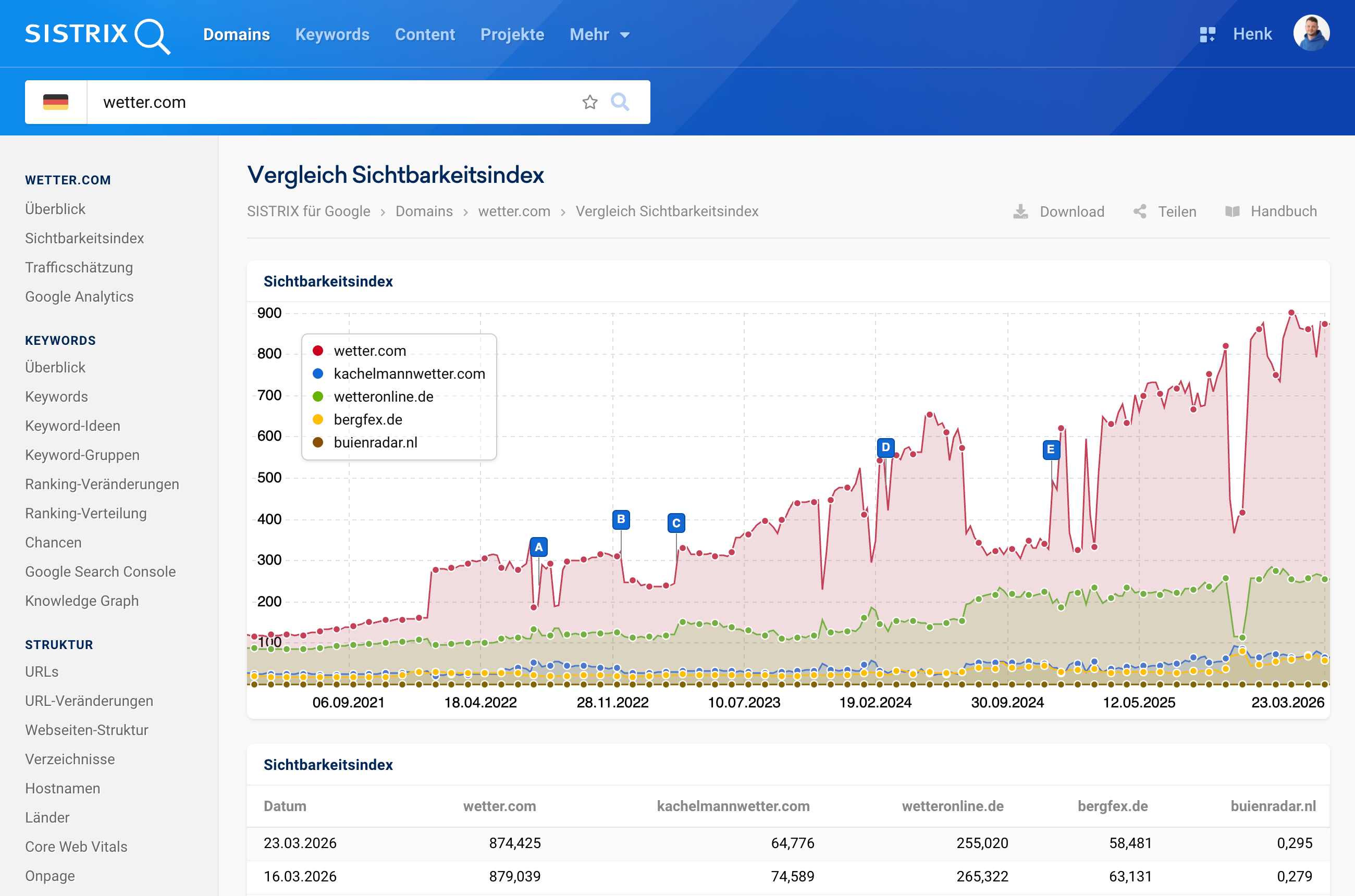Select the value 879,039 in the table
Viewport: 1355px width, 896px height.
pyautogui.click(x=514, y=876)
